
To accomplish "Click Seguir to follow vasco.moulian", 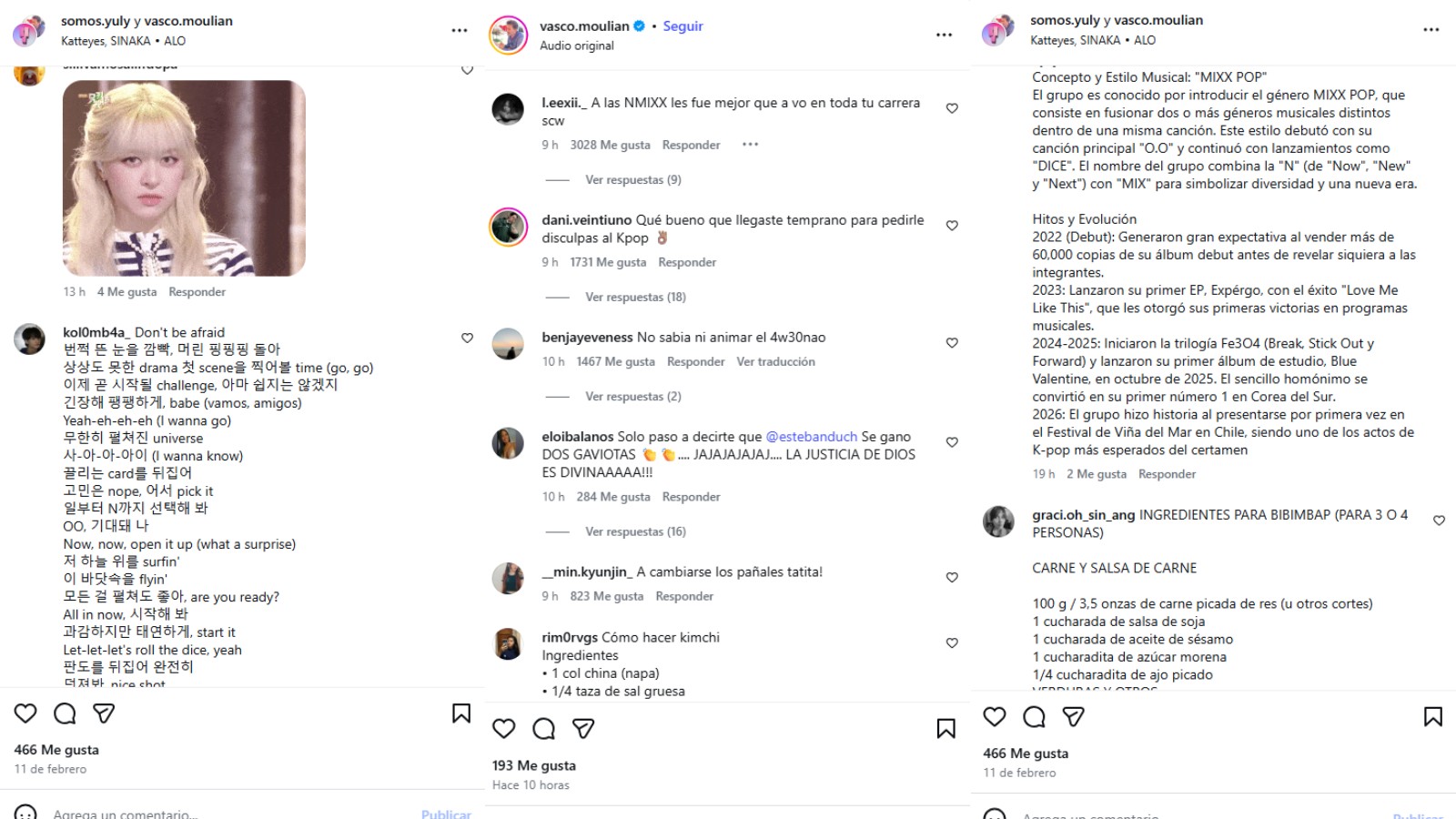I will click(x=682, y=26).
